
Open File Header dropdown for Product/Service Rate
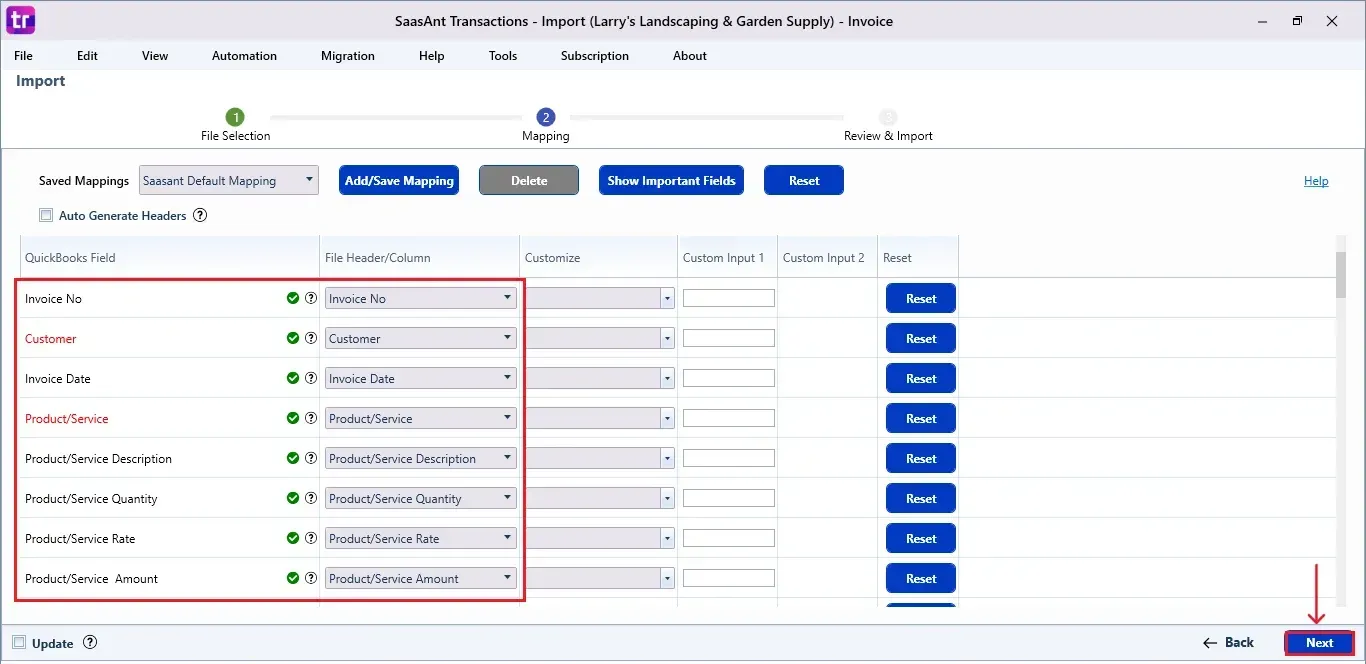click(x=420, y=538)
